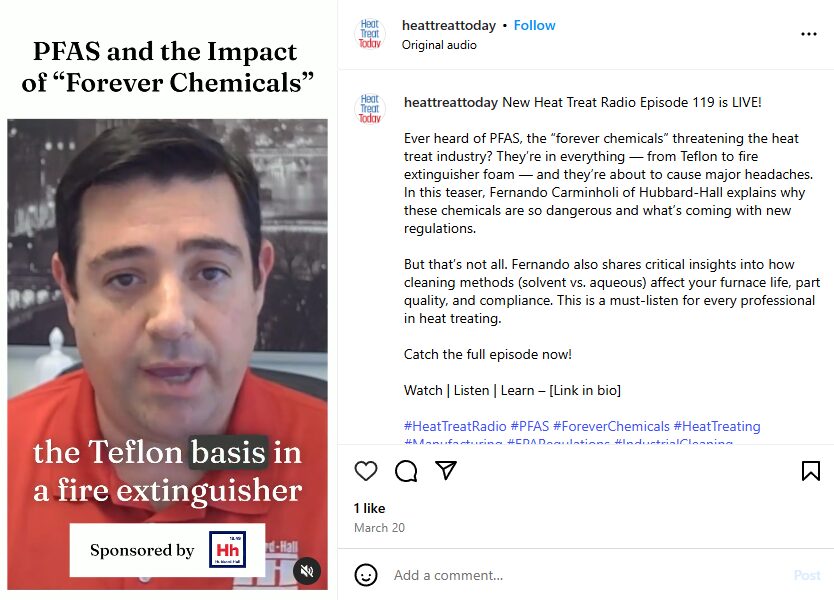Click the Heat Treat Today caption avatar

pos(370,109)
